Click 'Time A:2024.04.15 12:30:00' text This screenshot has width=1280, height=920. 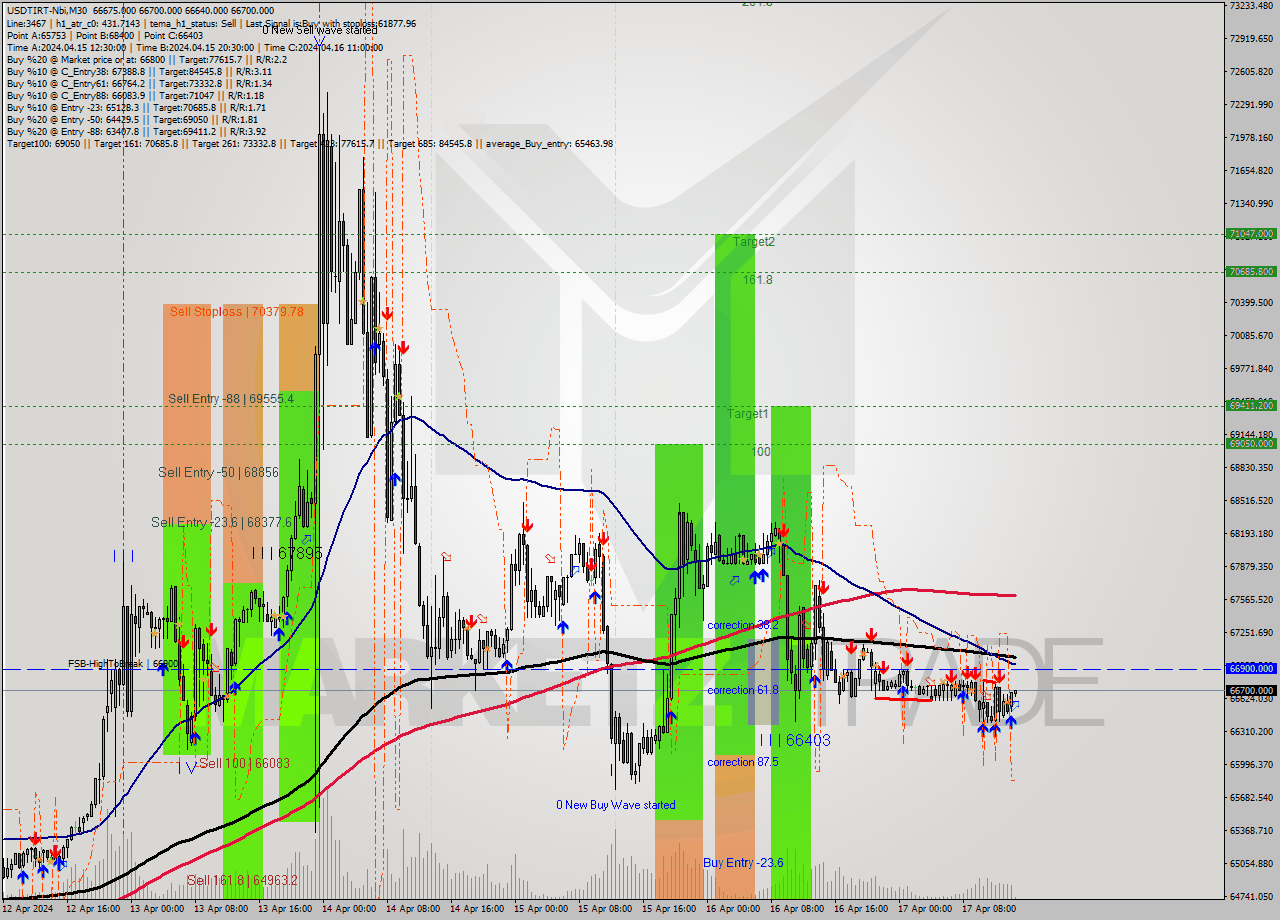coord(66,47)
